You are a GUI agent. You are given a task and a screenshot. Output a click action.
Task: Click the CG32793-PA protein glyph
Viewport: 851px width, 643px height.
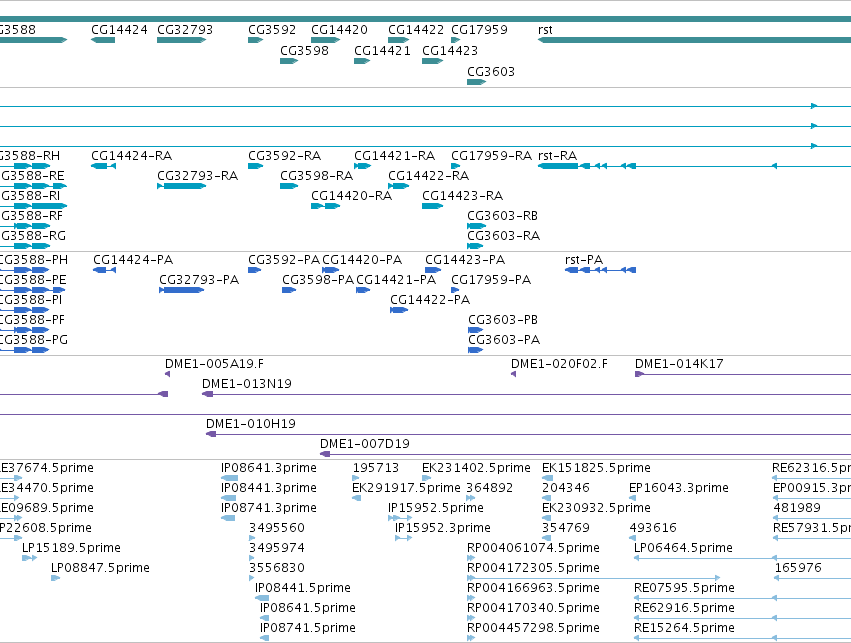(x=181, y=290)
